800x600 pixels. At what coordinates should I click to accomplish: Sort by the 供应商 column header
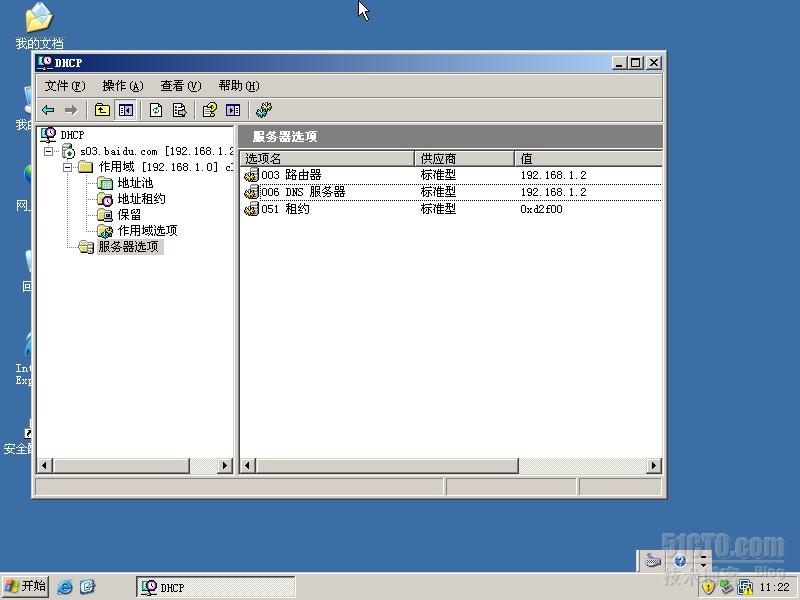click(x=464, y=159)
